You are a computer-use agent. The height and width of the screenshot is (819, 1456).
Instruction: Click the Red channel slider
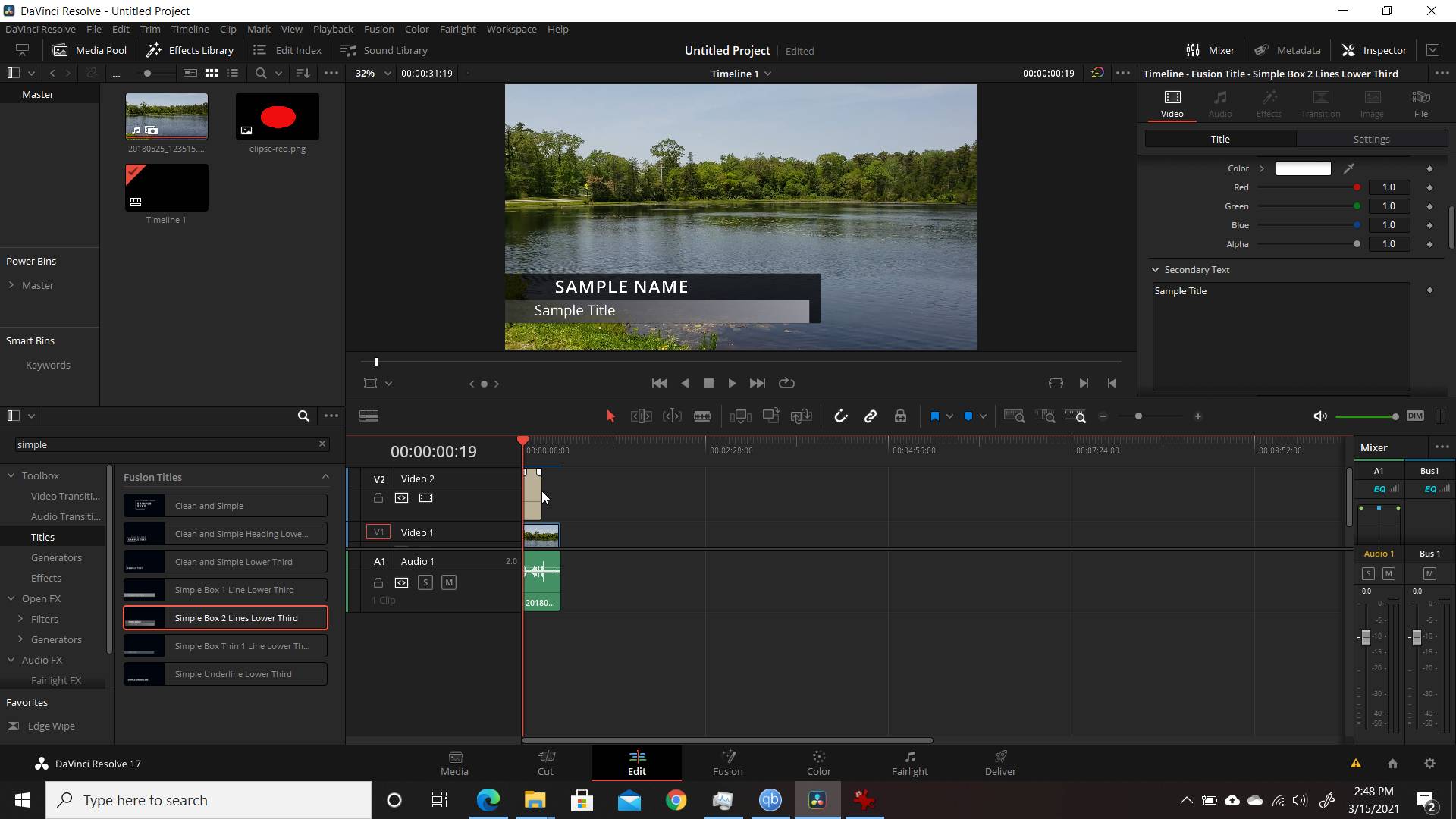1308,187
